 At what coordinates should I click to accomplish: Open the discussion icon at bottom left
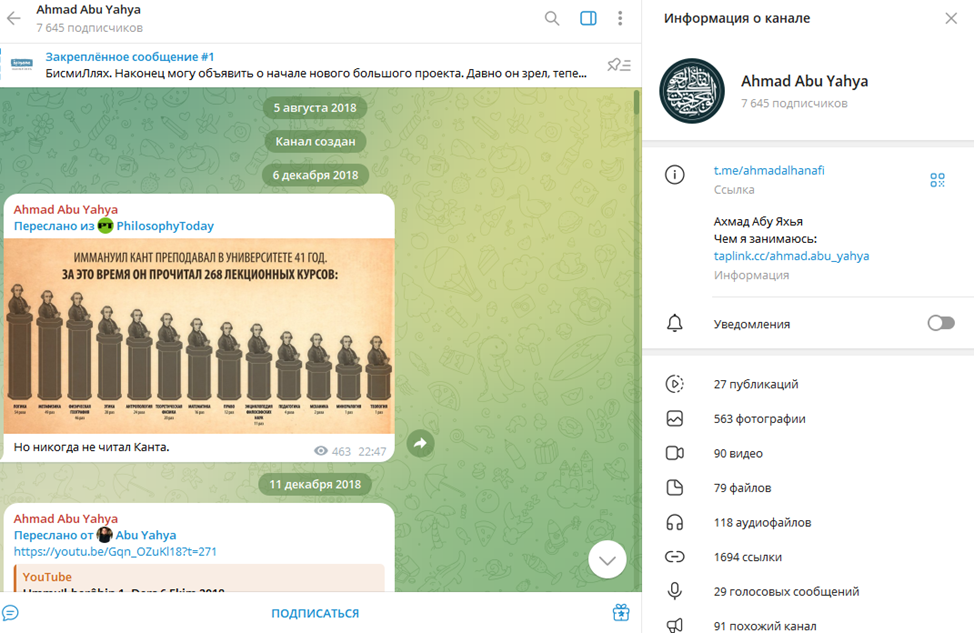11,612
